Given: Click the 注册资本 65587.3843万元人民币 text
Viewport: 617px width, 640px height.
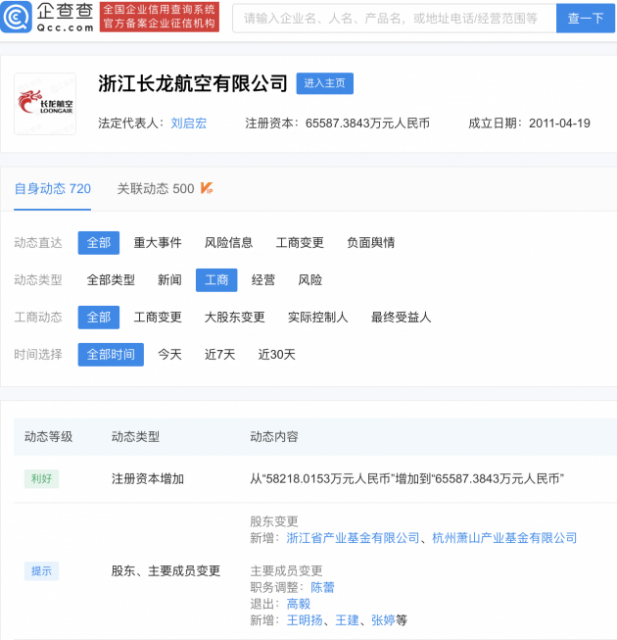Looking at the screenshot, I should pyautogui.click(x=337, y=123).
